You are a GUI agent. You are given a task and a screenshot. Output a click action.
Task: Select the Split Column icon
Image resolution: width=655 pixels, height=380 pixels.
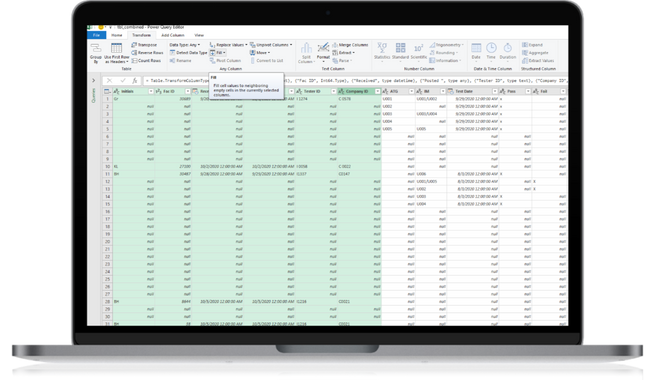[306, 48]
